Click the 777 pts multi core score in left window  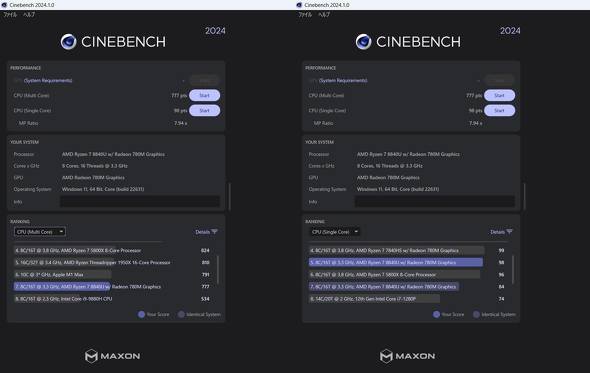[x=179, y=96]
